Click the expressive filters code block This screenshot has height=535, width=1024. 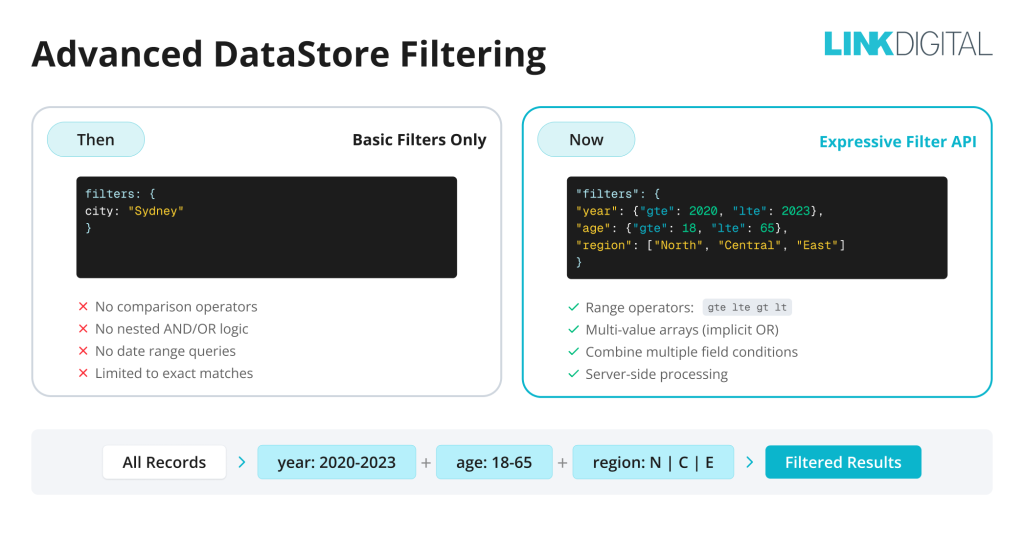click(x=757, y=227)
